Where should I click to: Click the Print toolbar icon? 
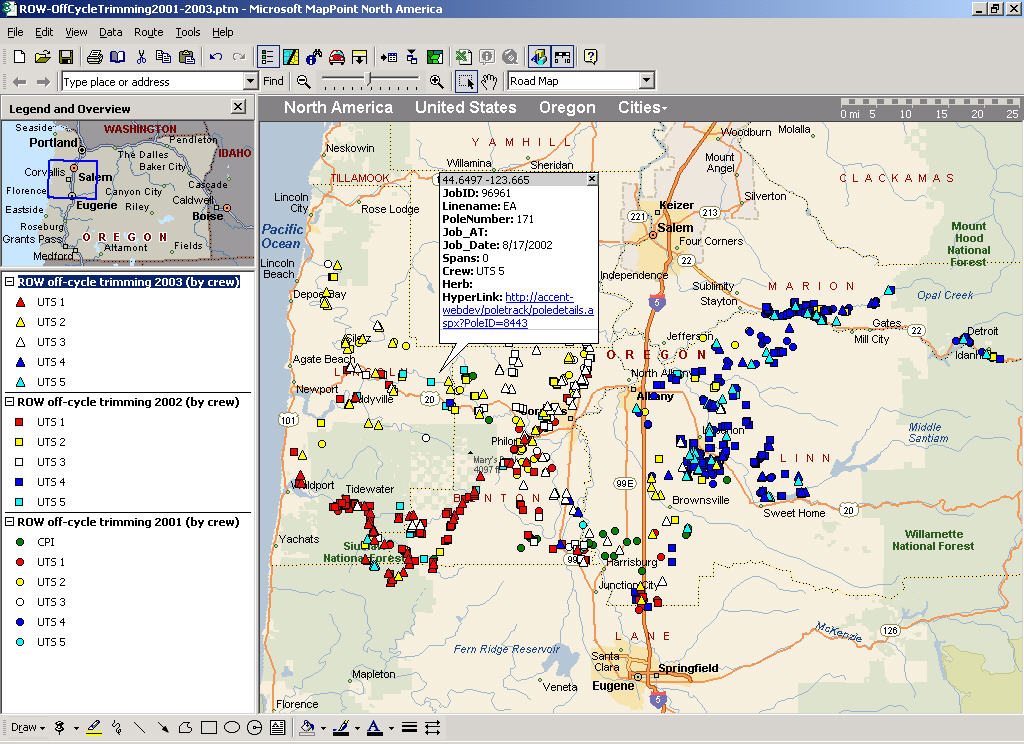[x=94, y=57]
